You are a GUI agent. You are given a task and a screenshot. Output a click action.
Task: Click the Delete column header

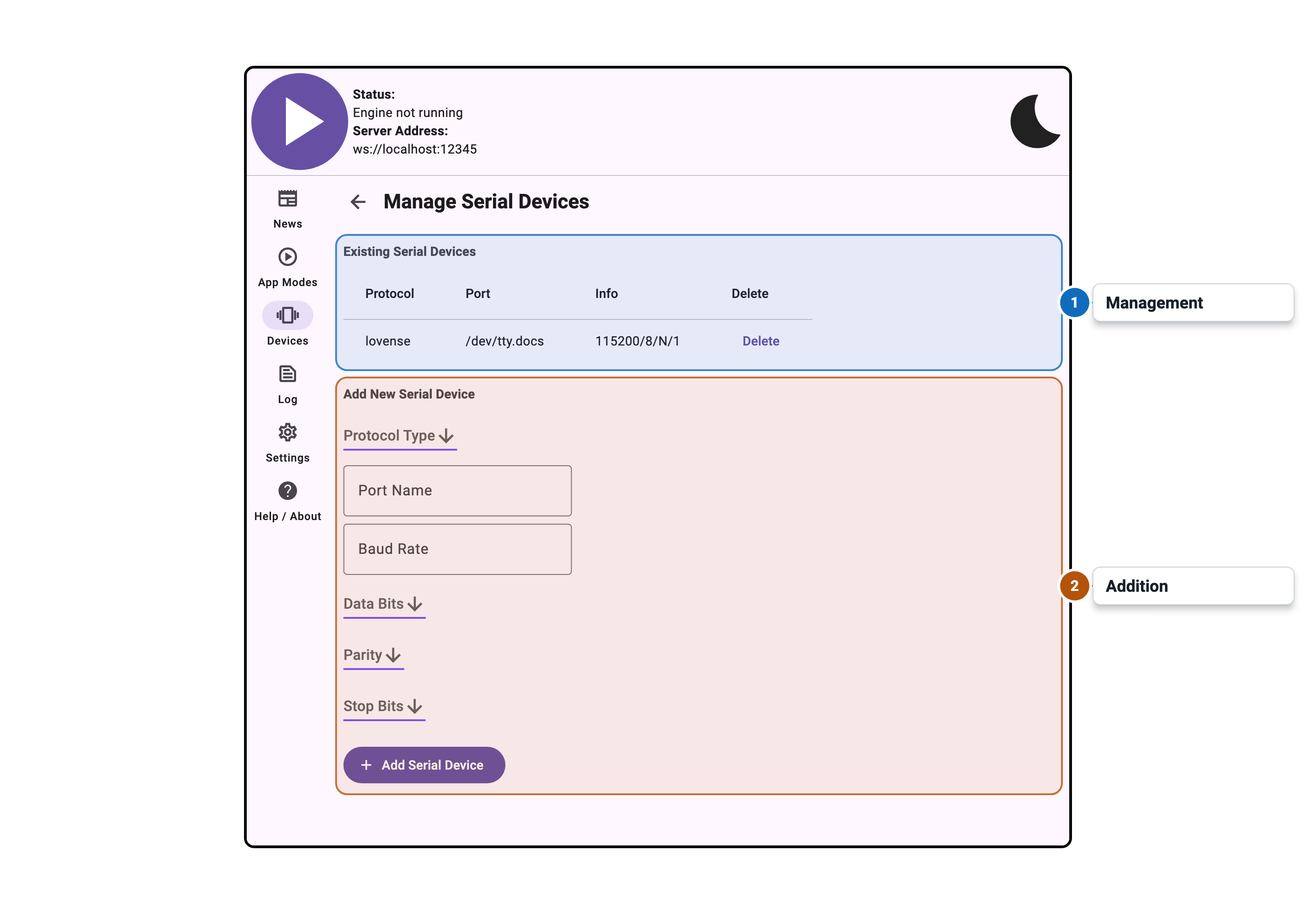[x=750, y=294]
